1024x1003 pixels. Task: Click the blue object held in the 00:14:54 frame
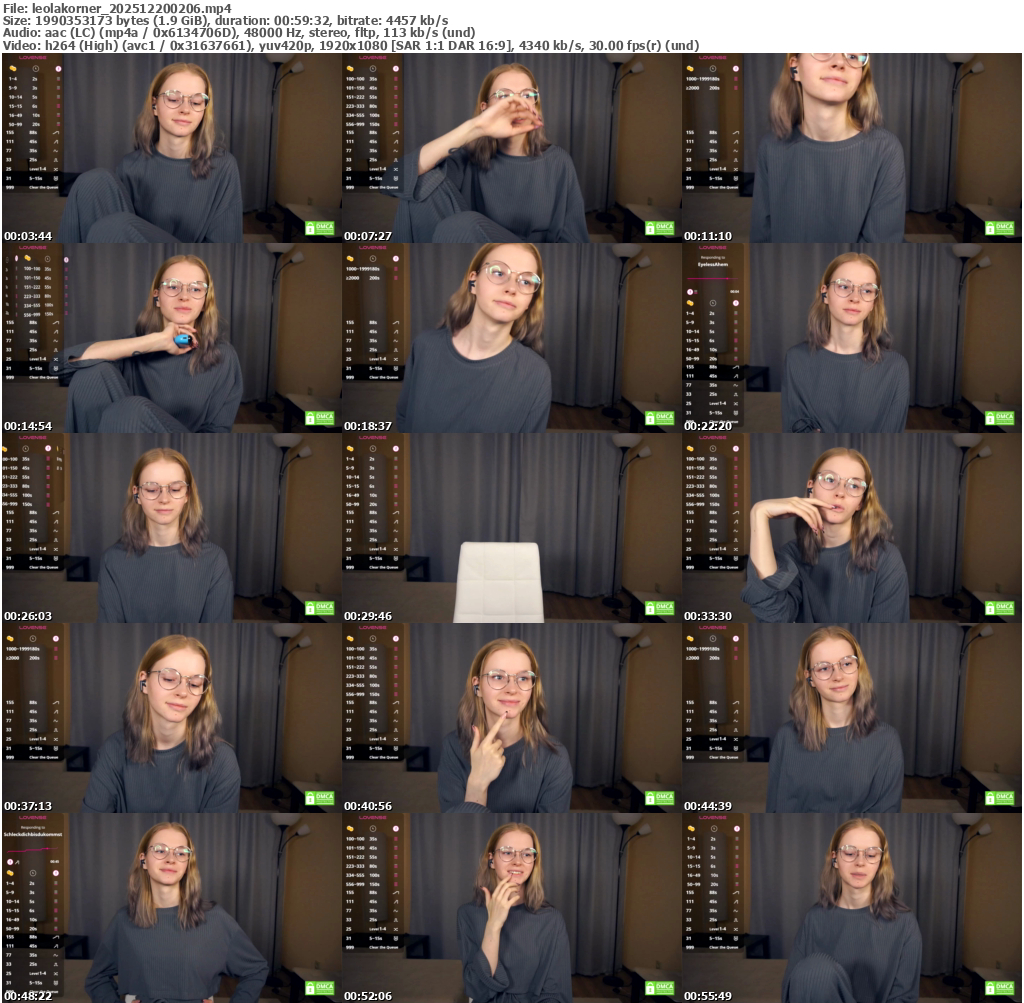click(x=182, y=341)
